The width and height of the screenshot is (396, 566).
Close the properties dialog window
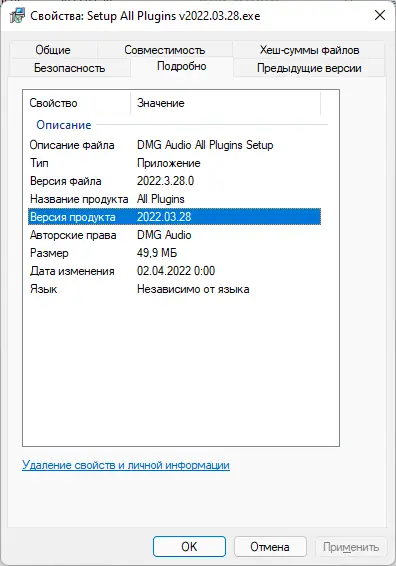tap(380, 15)
